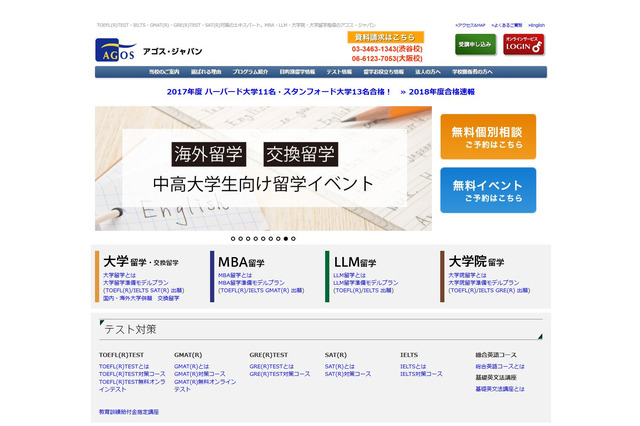640x426 pixels.
Task: Click the blue 無料イベント banner
Action: click(x=487, y=190)
